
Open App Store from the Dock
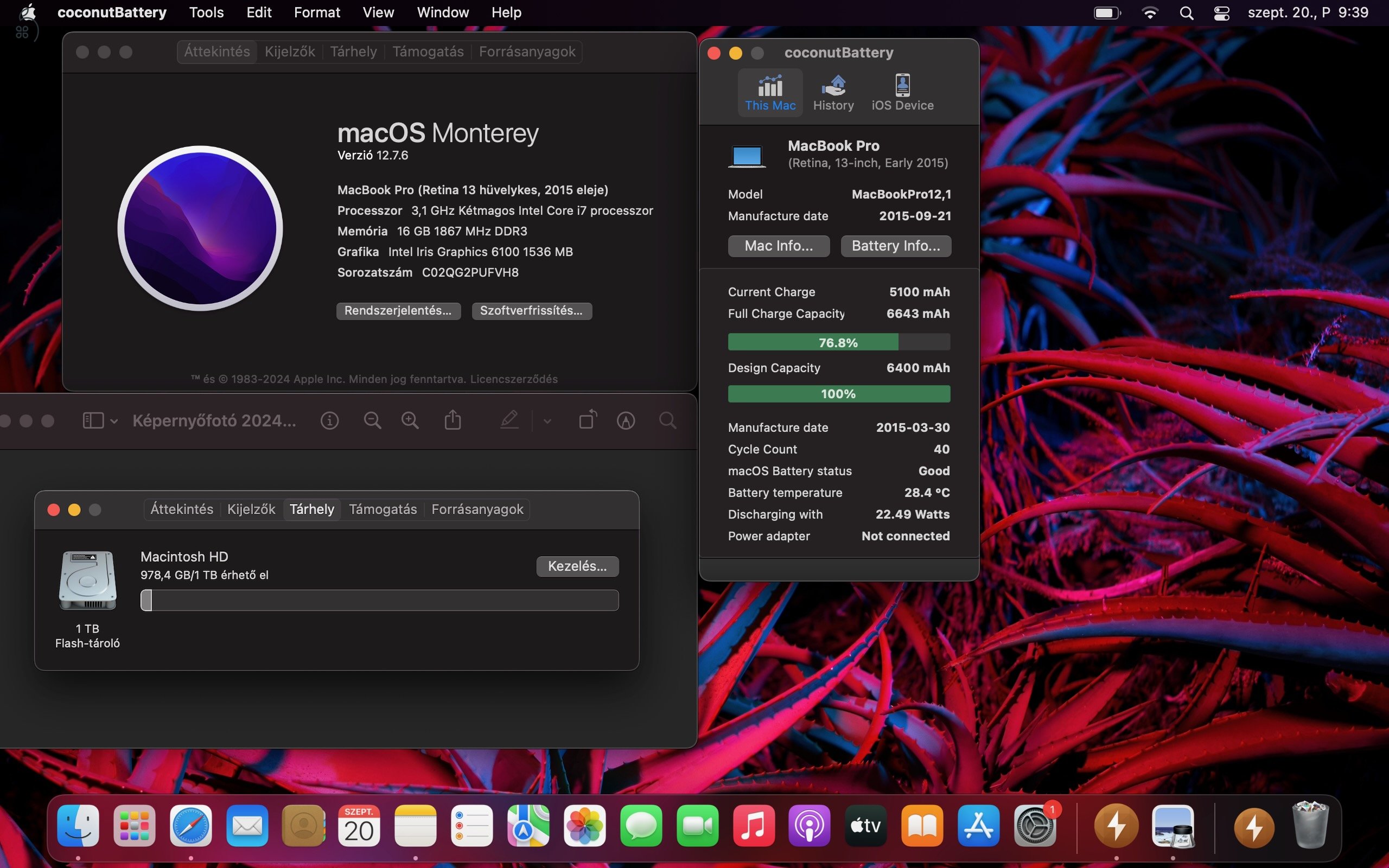(x=979, y=826)
